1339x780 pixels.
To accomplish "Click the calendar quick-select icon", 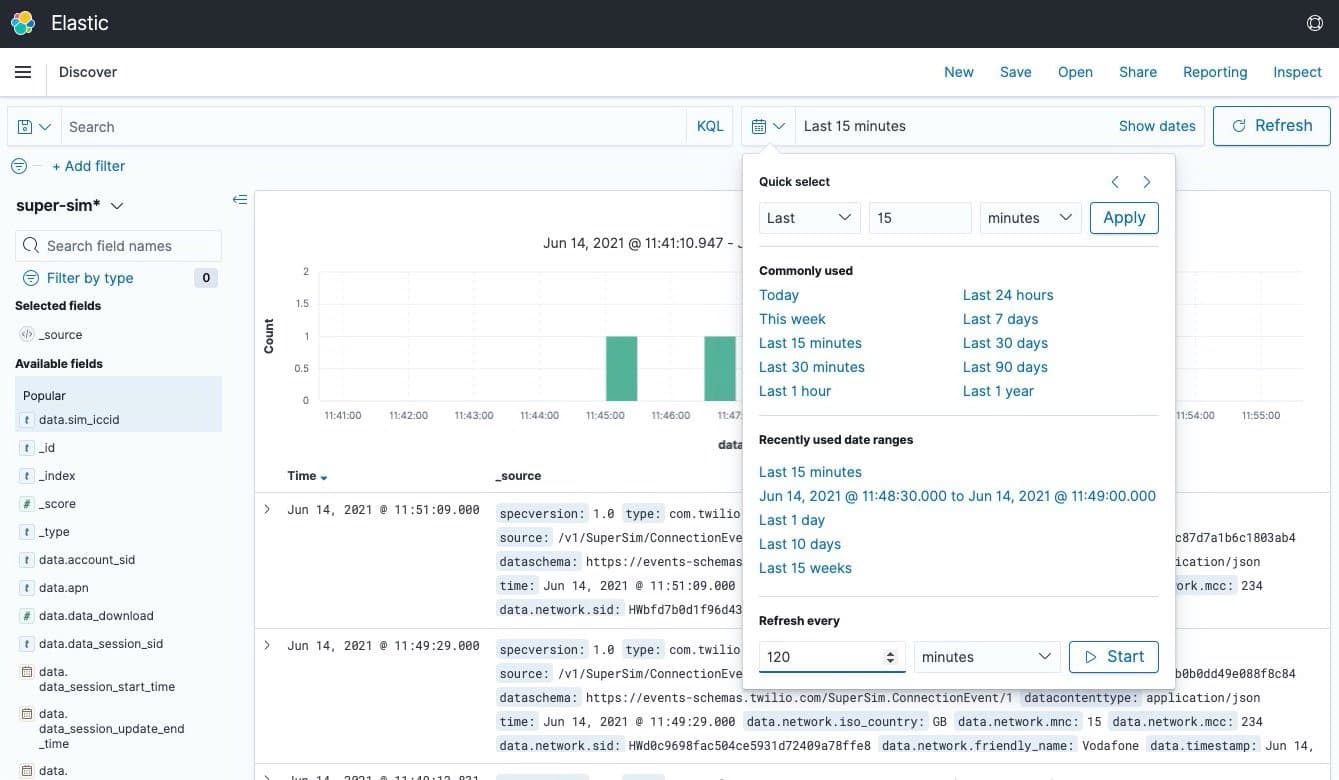I will [x=768, y=127].
